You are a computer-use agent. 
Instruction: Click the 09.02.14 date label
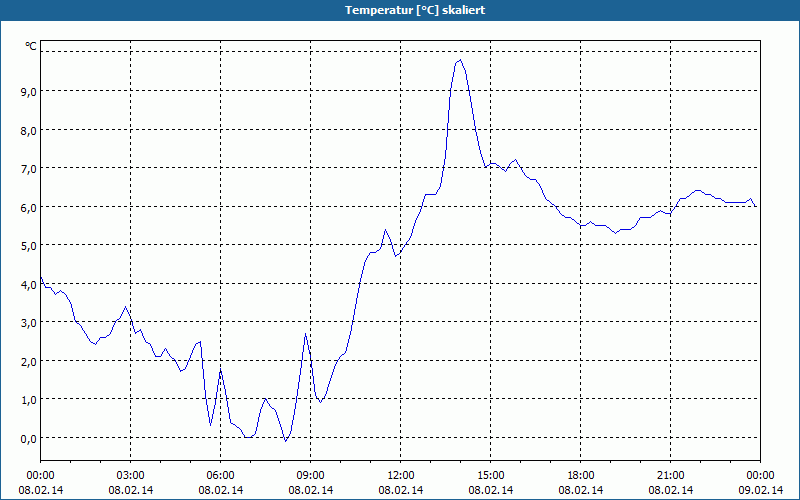[760, 490]
